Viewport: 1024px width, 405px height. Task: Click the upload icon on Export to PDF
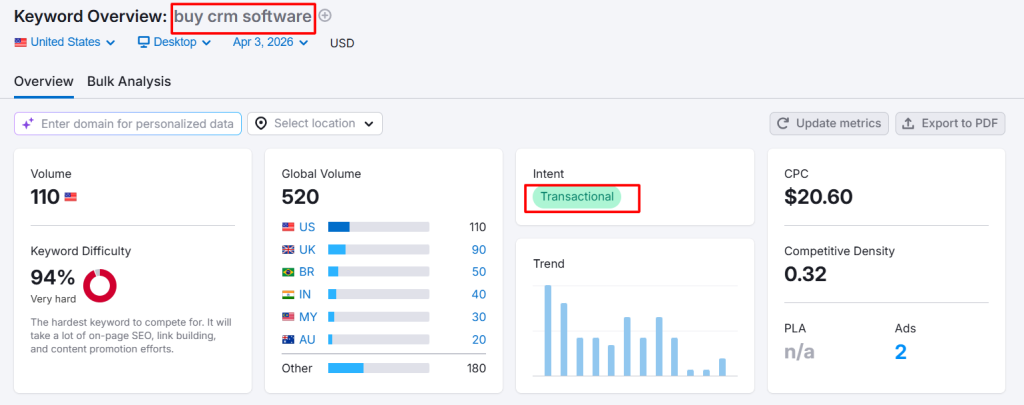pyautogui.click(x=908, y=123)
